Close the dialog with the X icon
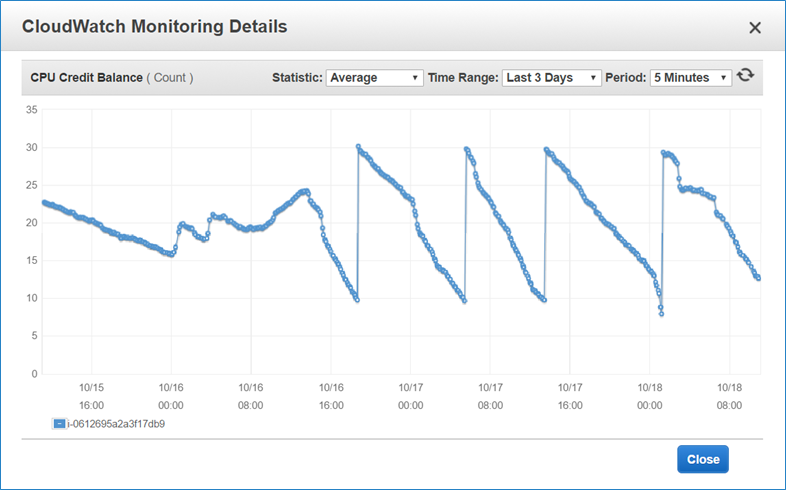 (x=755, y=28)
